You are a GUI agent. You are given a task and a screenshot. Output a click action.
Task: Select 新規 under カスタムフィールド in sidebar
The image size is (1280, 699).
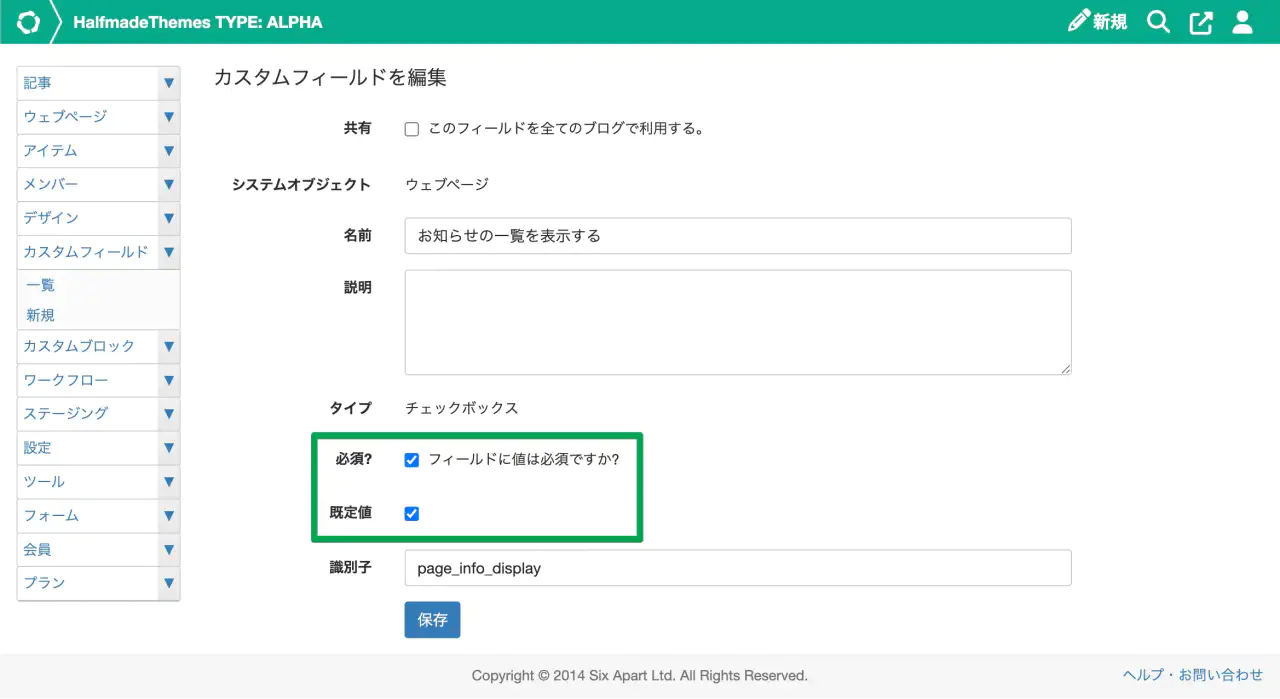(41, 315)
